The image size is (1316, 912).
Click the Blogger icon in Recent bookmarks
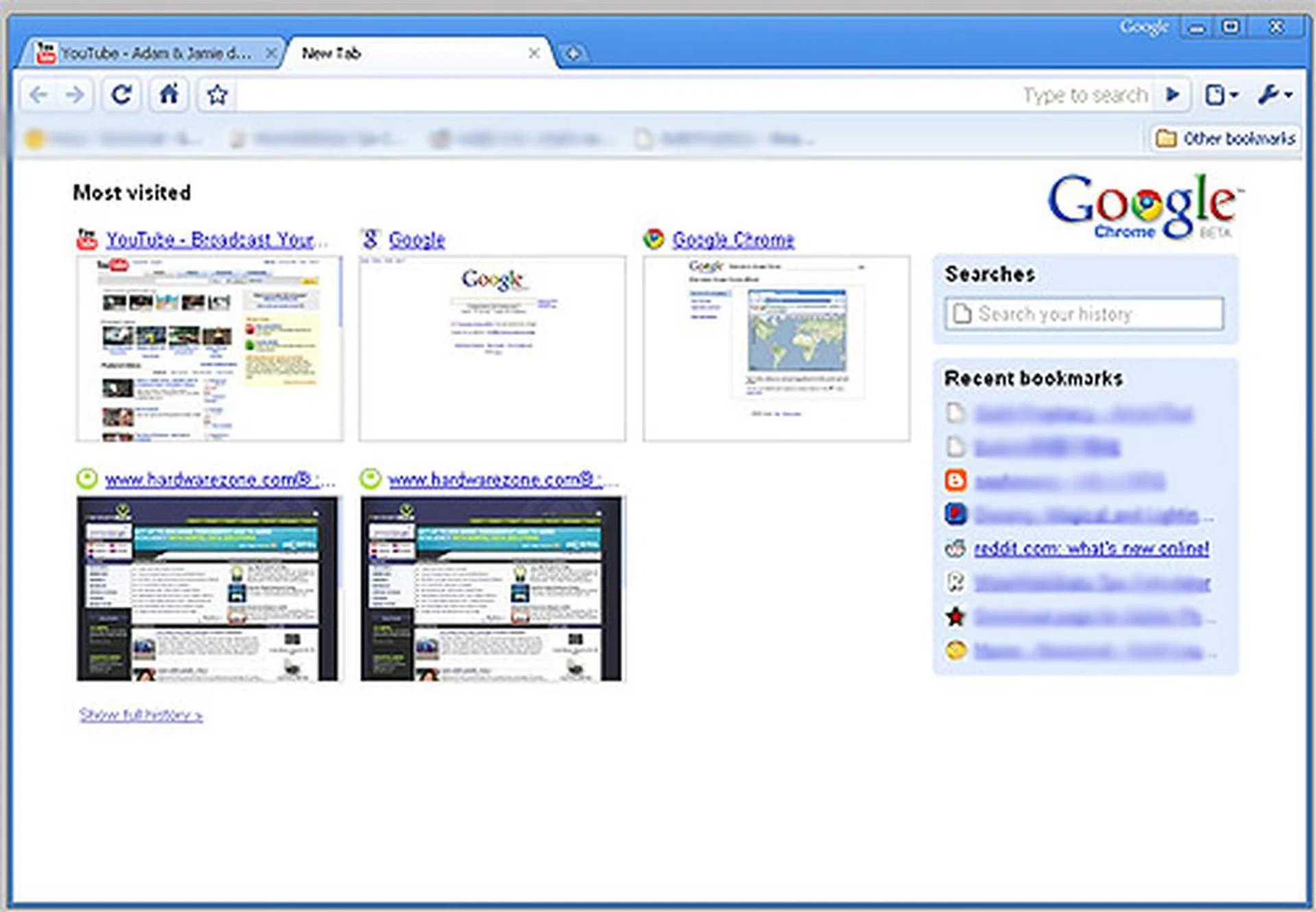click(x=957, y=480)
